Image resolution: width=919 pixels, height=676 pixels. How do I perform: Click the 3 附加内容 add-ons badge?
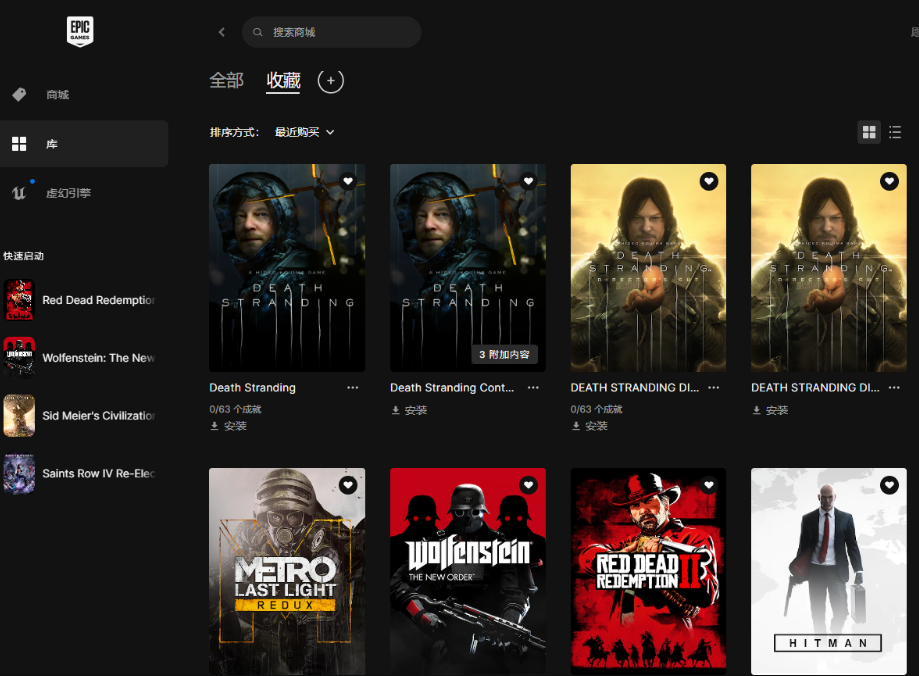505,355
